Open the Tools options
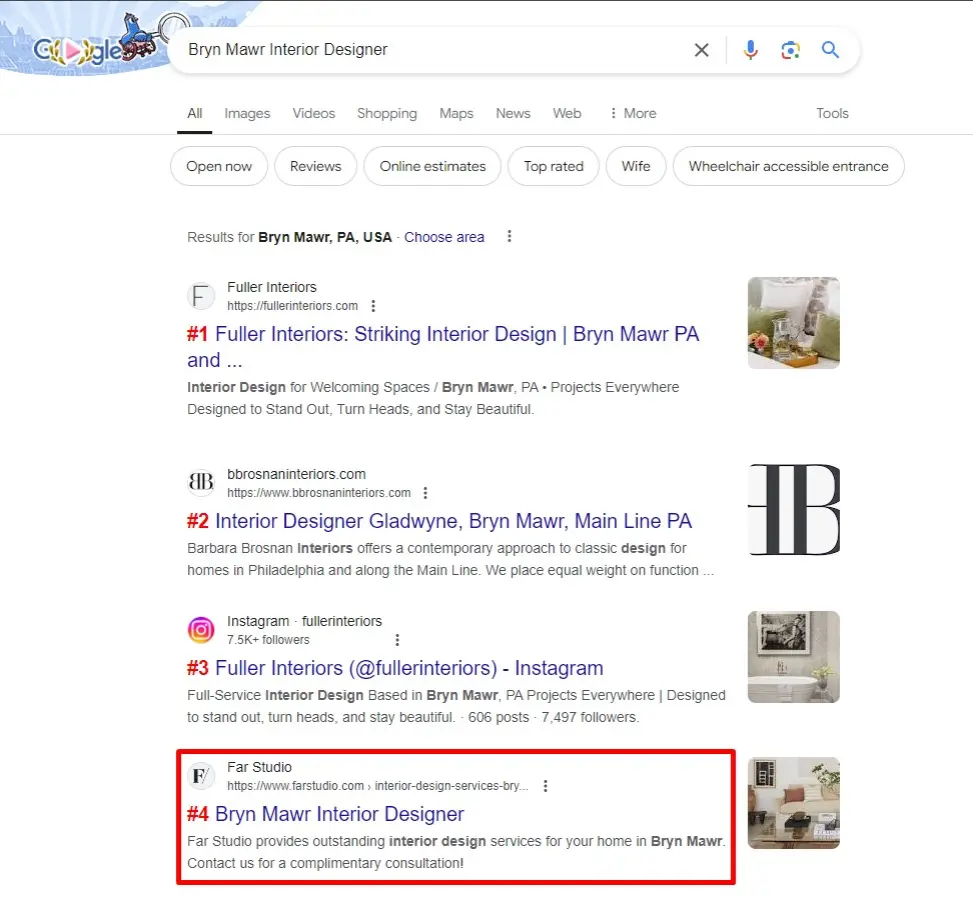The width and height of the screenshot is (973, 902). coord(831,113)
